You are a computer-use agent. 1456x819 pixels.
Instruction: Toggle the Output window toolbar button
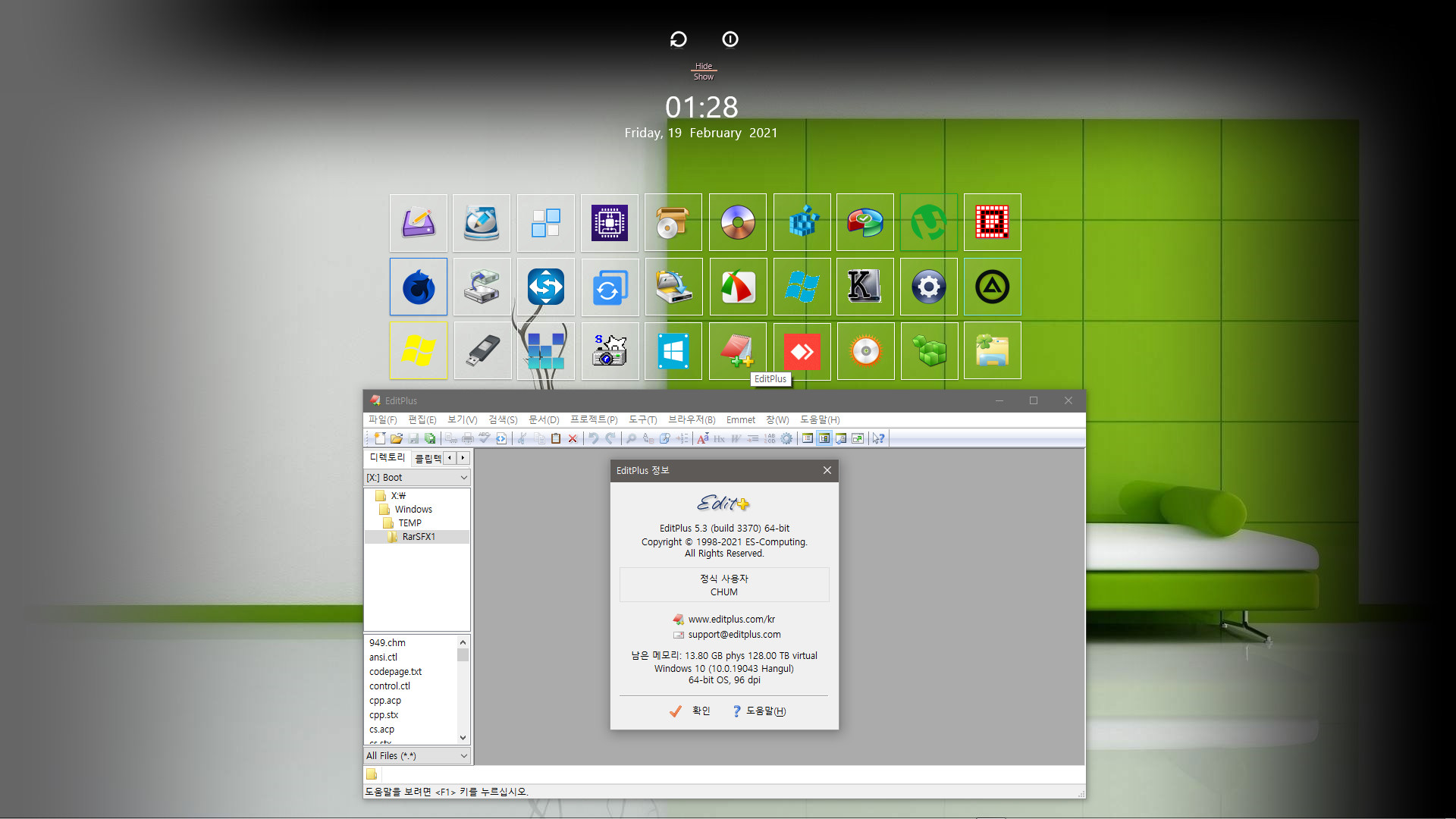841,438
